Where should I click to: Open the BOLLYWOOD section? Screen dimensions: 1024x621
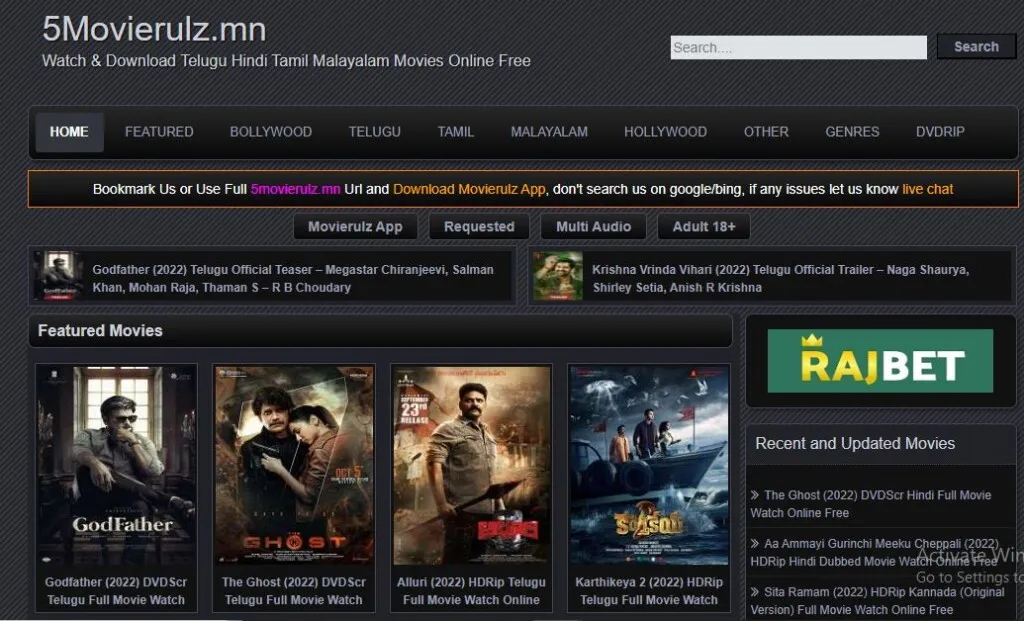point(270,131)
